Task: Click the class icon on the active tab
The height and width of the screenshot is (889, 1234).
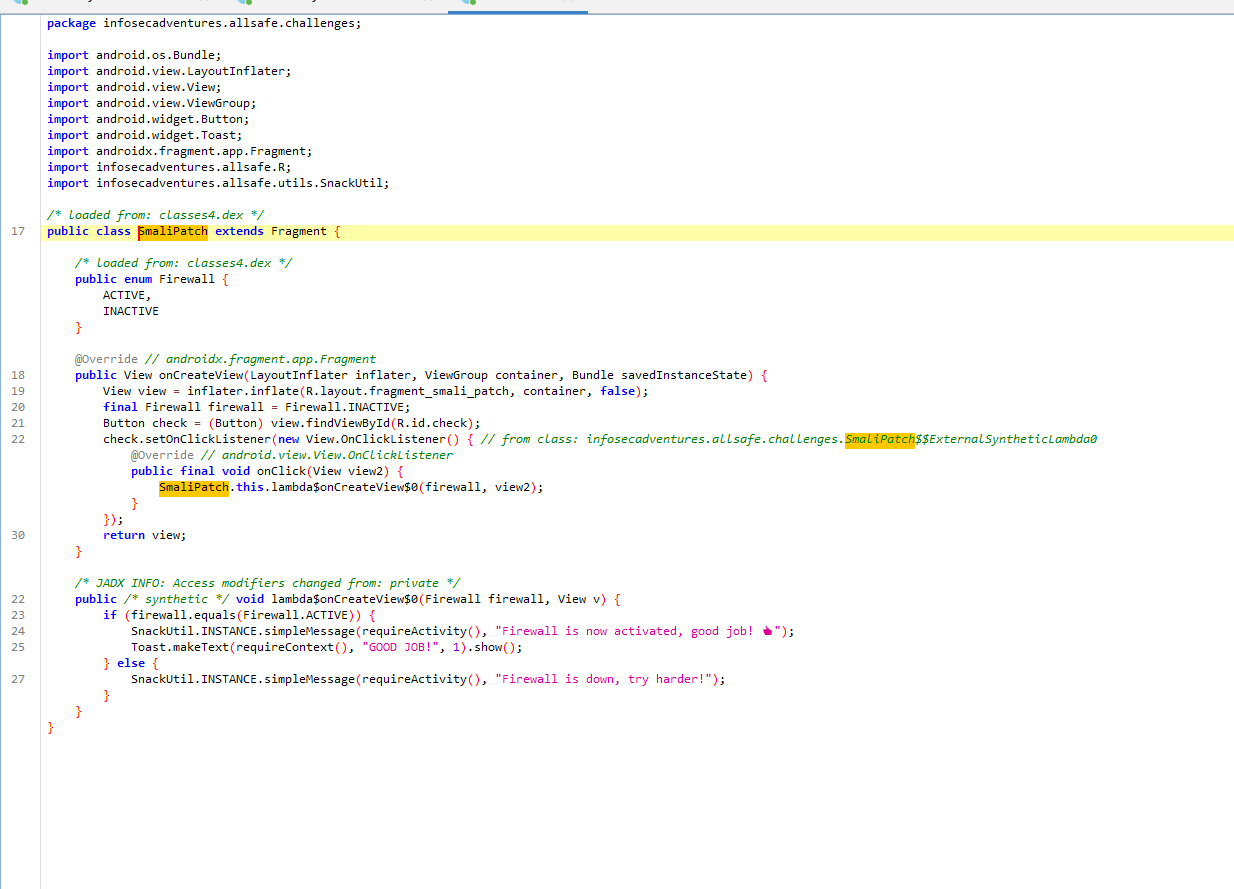Action: 469,3
